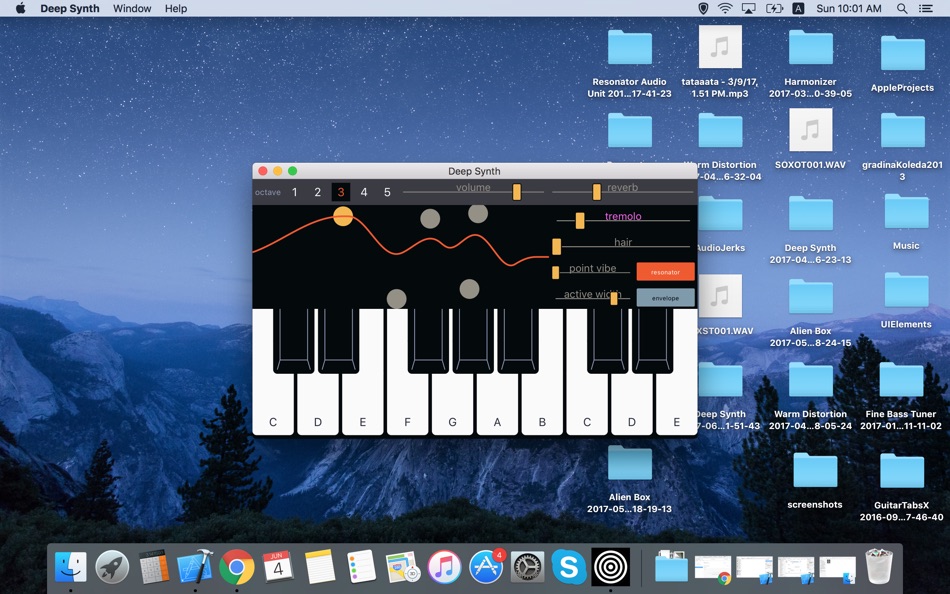Open the App Store with badge
This screenshot has width=950, height=594.
point(487,567)
